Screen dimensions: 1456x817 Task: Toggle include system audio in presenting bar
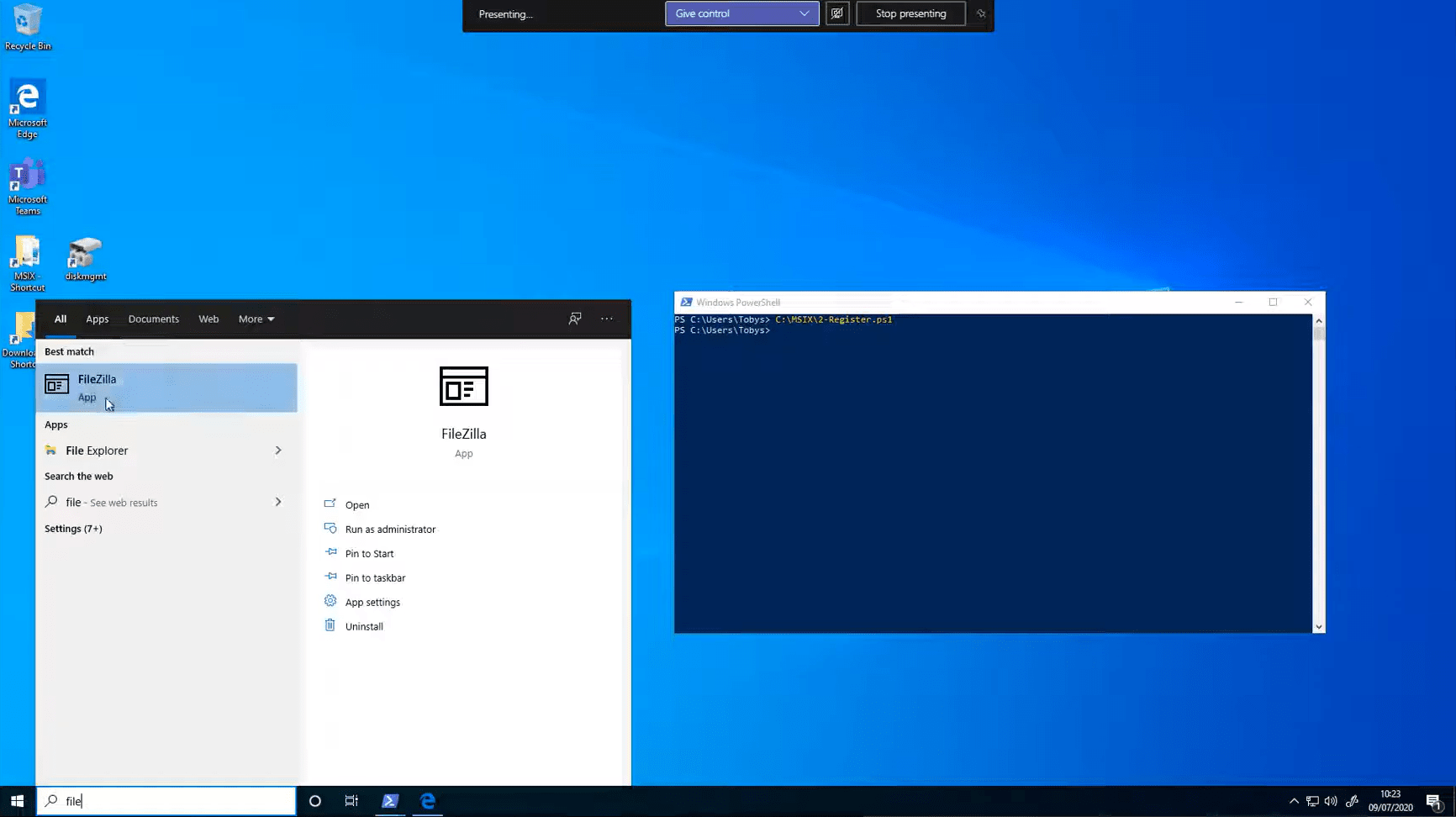click(x=837, y=13)
